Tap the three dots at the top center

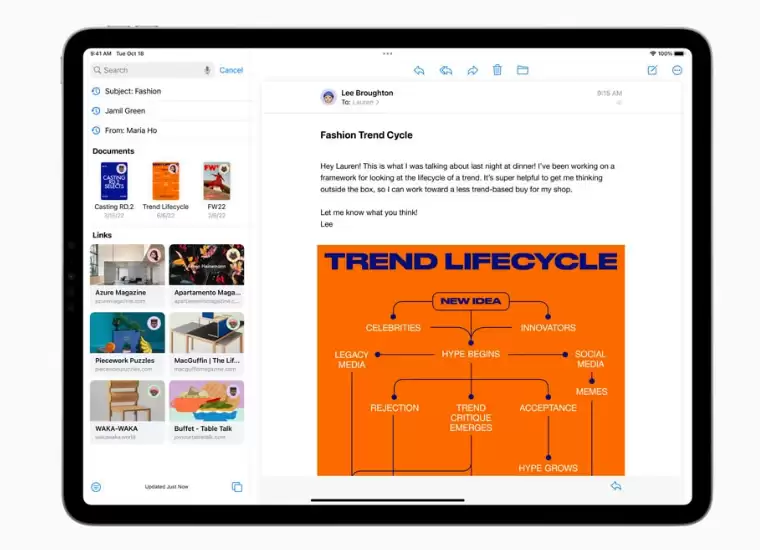pyautogui.click(x=387, y=54)
